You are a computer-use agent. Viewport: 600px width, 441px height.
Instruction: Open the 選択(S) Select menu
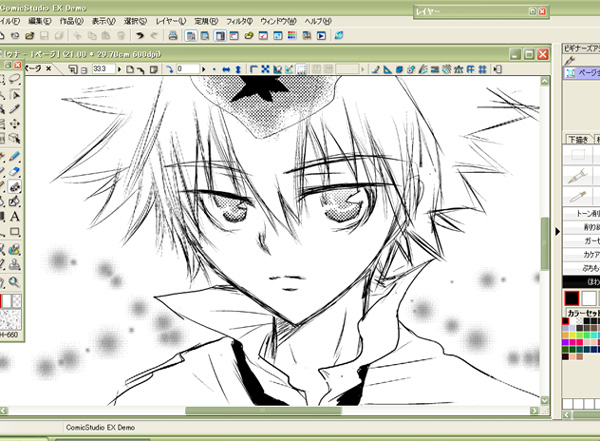click(x=135, y=21)
